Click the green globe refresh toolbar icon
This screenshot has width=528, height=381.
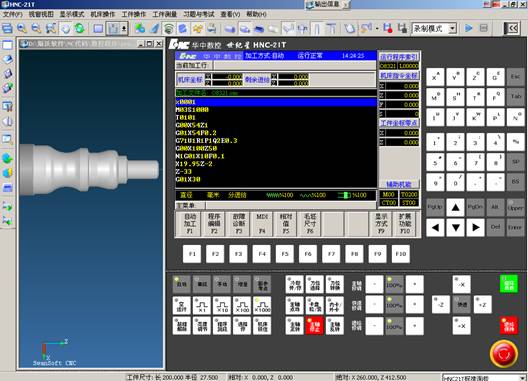(x=79, y=29)
